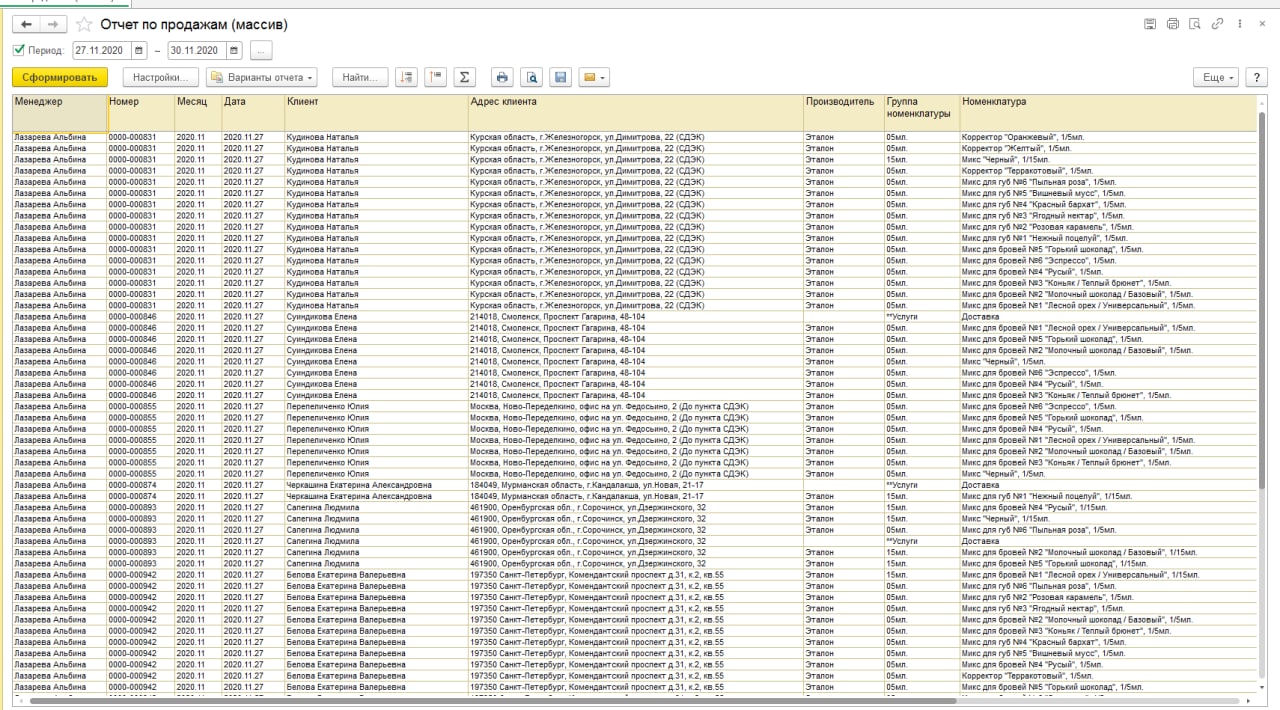Image resolution: width=1280 pixels, height=710 pixels.
Task: Click the print icon next to the sum button
Action: point(503,77)
